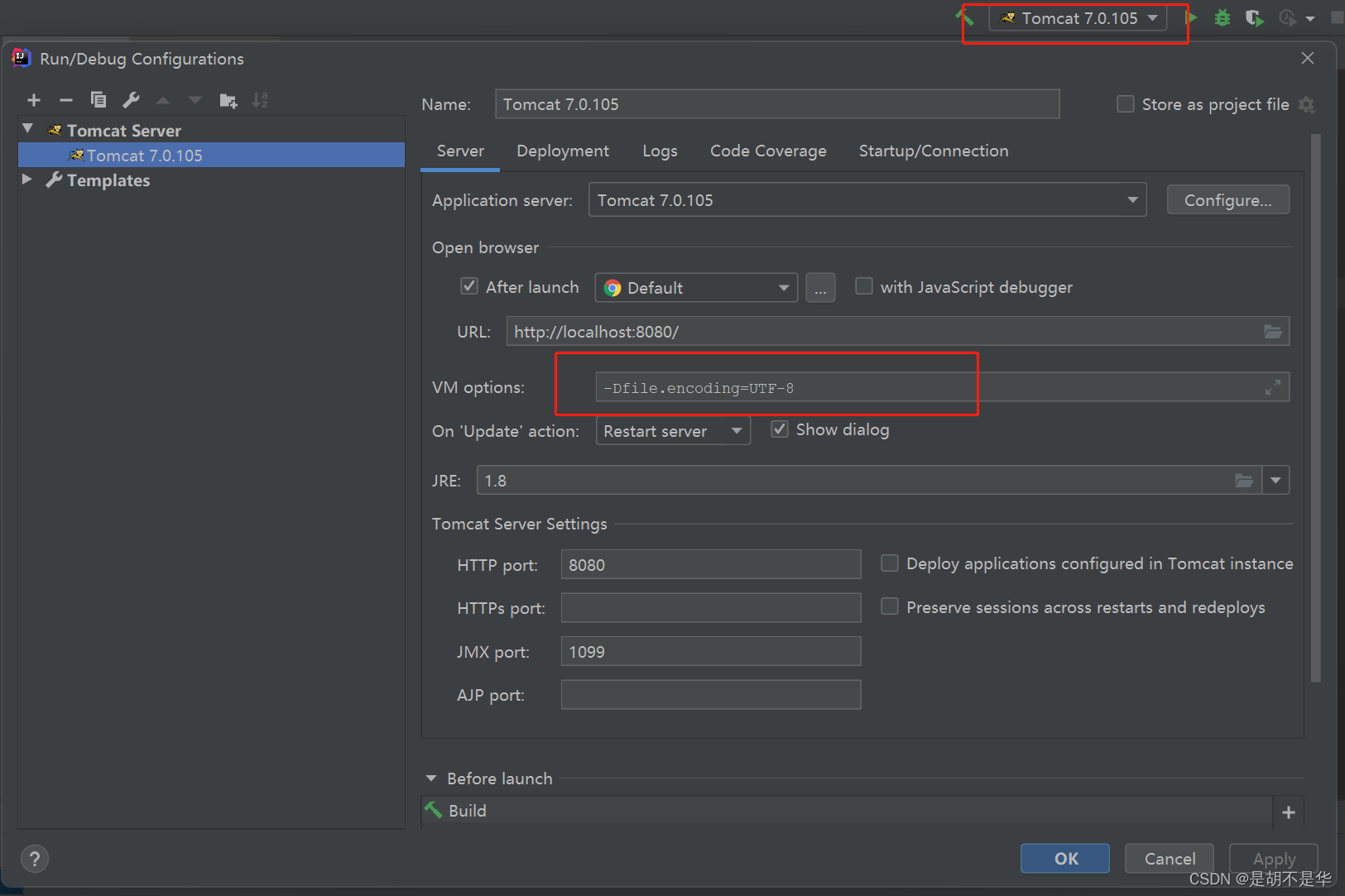Click the HTTPs port field
Viewport: 1345px width, 896px height.
[x=711, y=607]
